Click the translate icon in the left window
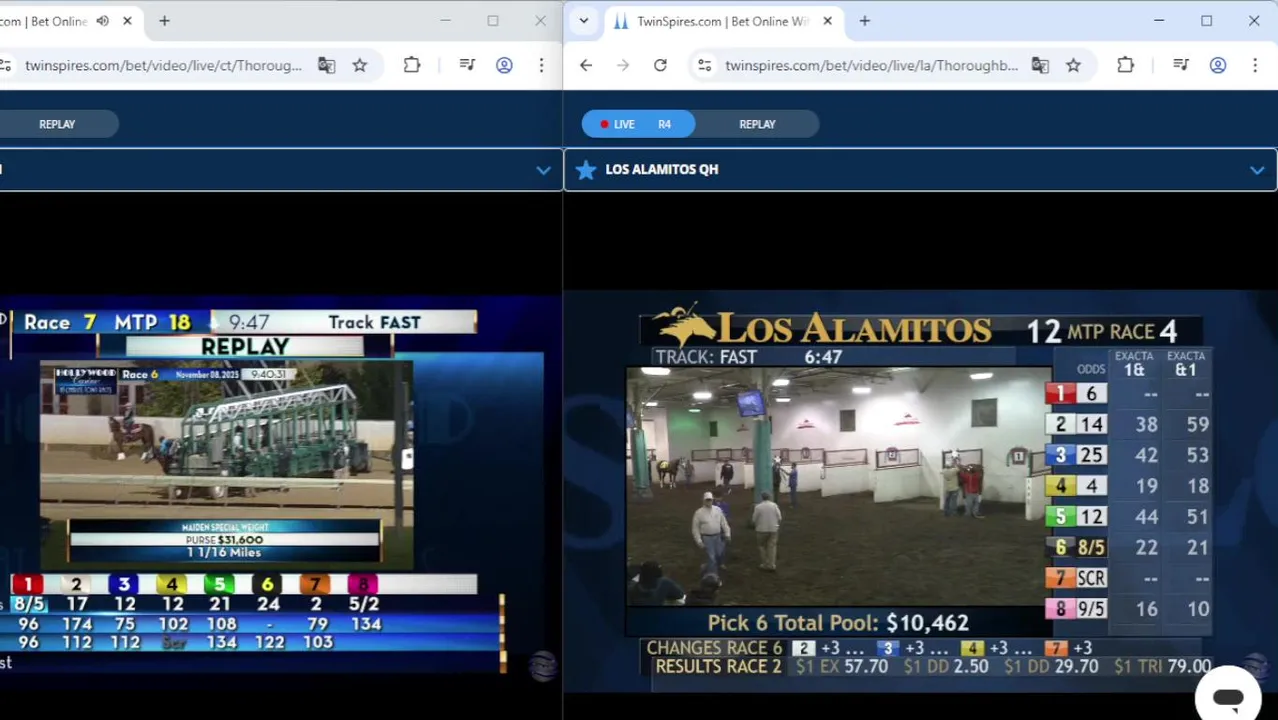Image resolution: width=1278 pixels, height=720 pixels. point(326,65)
